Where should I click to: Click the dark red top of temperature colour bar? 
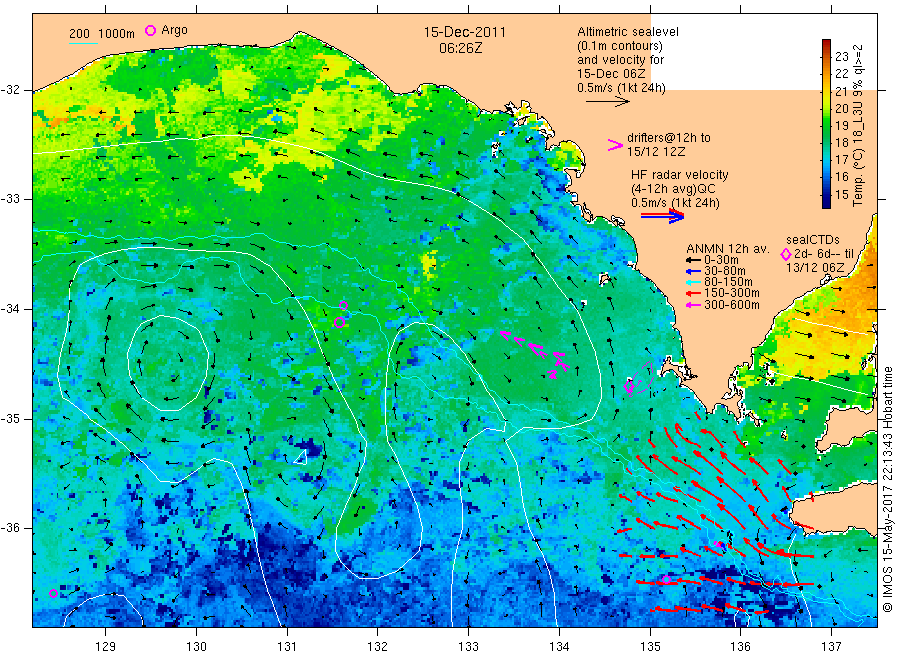[826, 43]
